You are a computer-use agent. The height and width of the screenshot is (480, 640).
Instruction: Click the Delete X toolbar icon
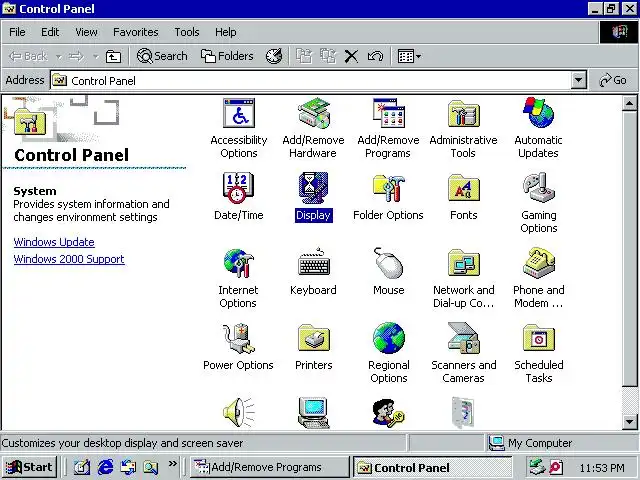tap(351, 56)
